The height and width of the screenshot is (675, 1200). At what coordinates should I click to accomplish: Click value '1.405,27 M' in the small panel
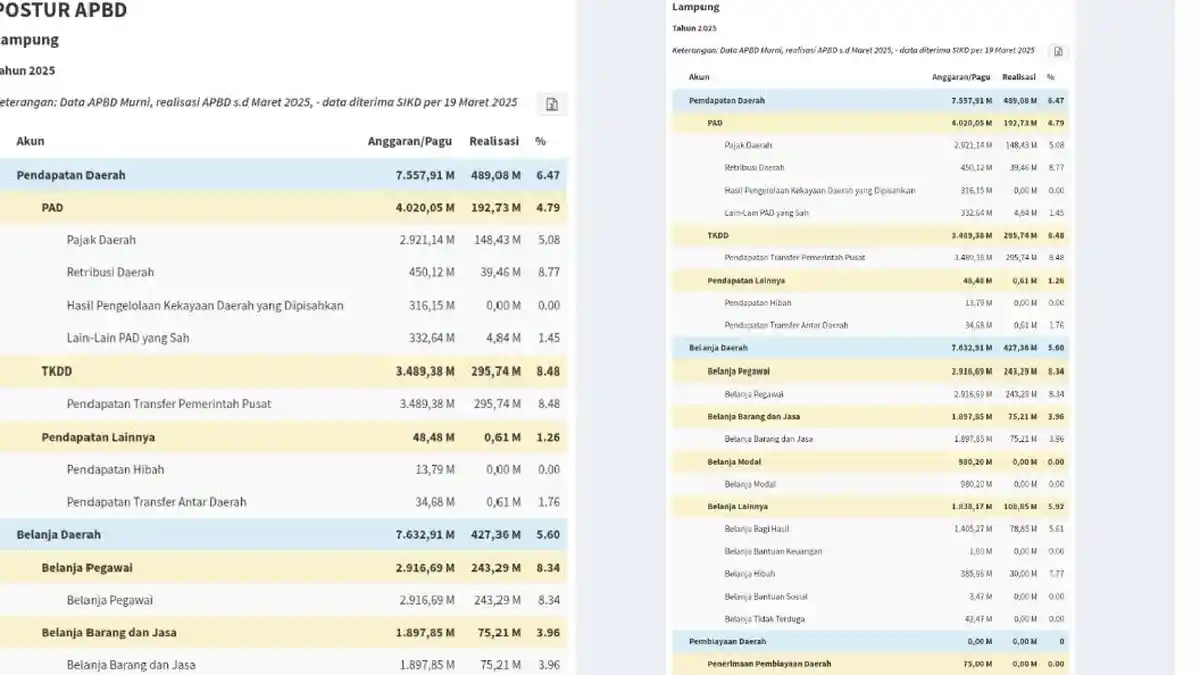pos(971,529)
